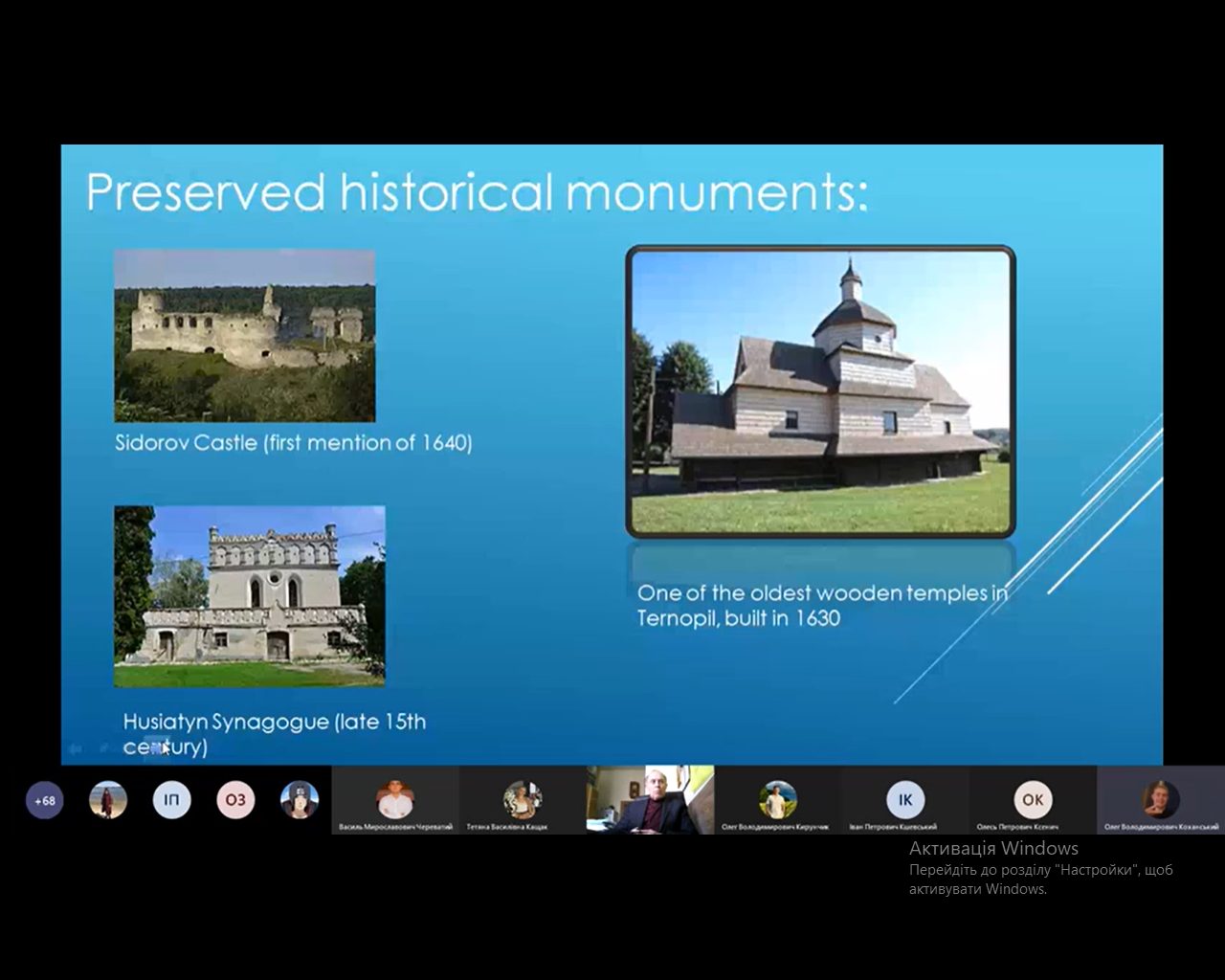Click the ОЗ initials participant avatar

[x=235, y=800]
